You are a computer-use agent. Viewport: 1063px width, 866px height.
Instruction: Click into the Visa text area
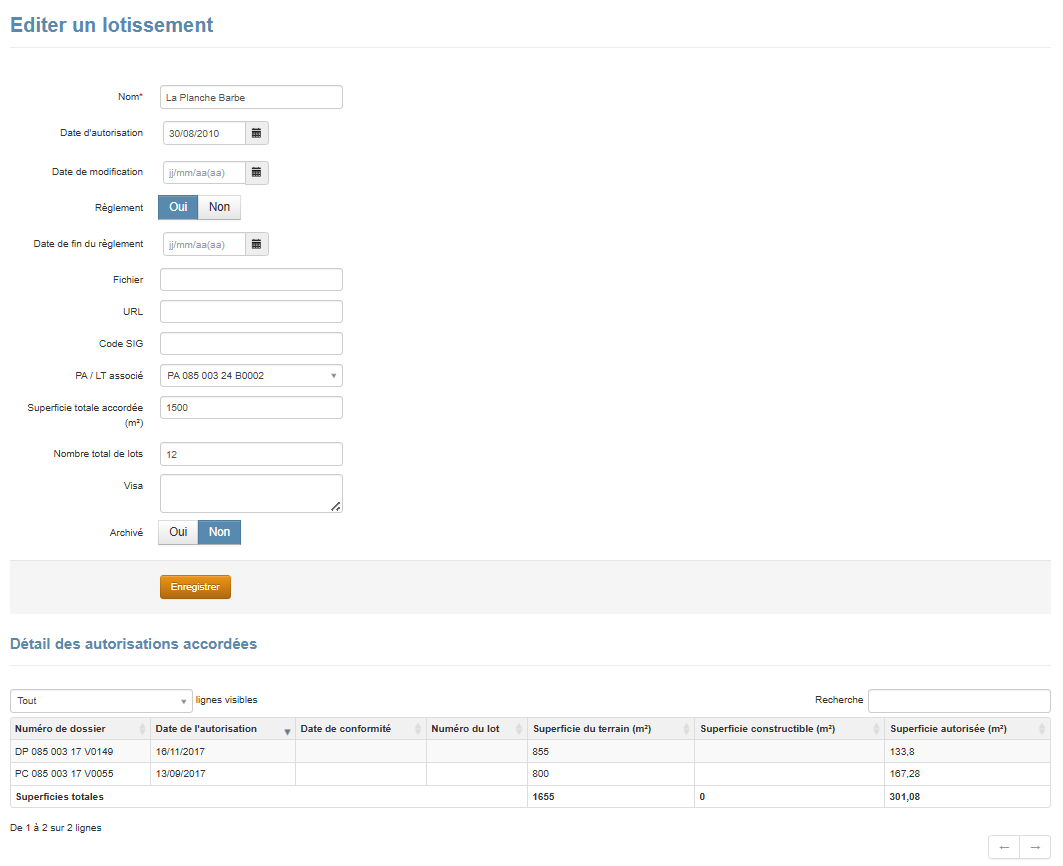click(251, 493)
